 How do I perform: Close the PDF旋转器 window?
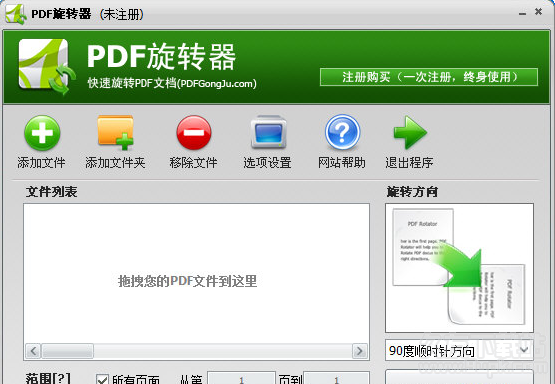538,12
